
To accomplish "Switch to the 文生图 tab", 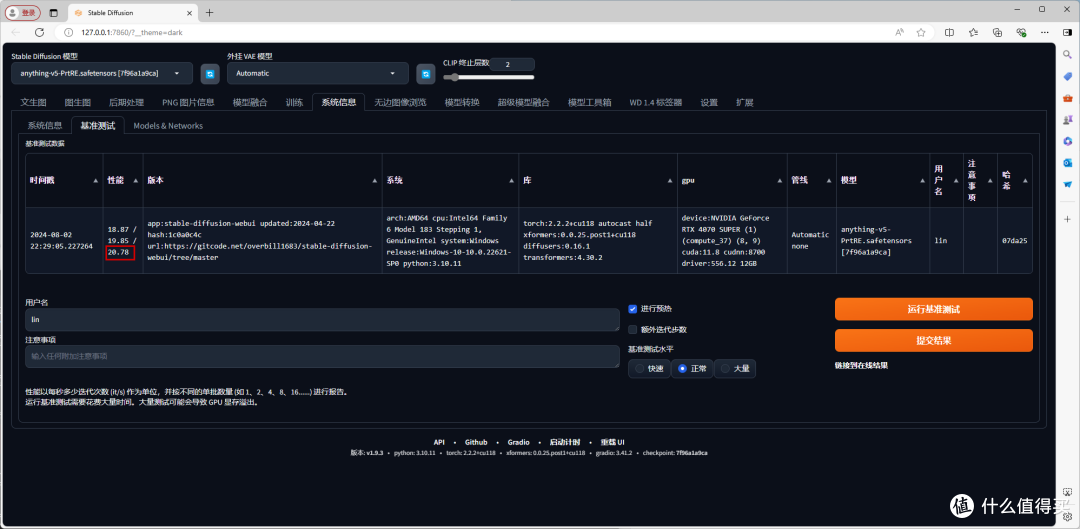I will [x=33, y=103].
